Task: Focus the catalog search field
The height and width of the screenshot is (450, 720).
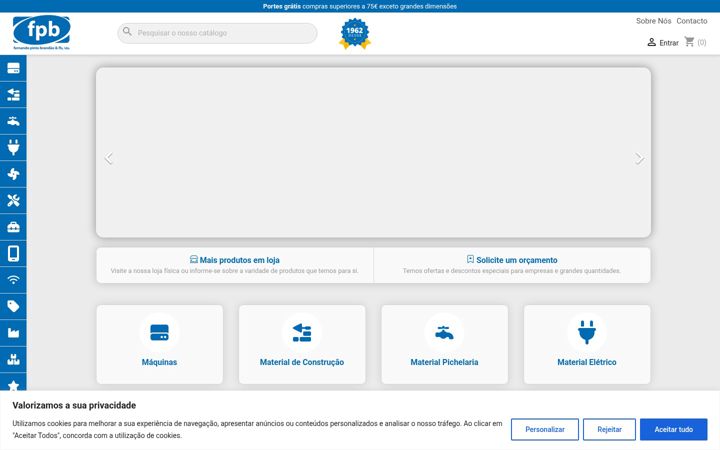Action: pyautogui.click(x=217, y=33)
